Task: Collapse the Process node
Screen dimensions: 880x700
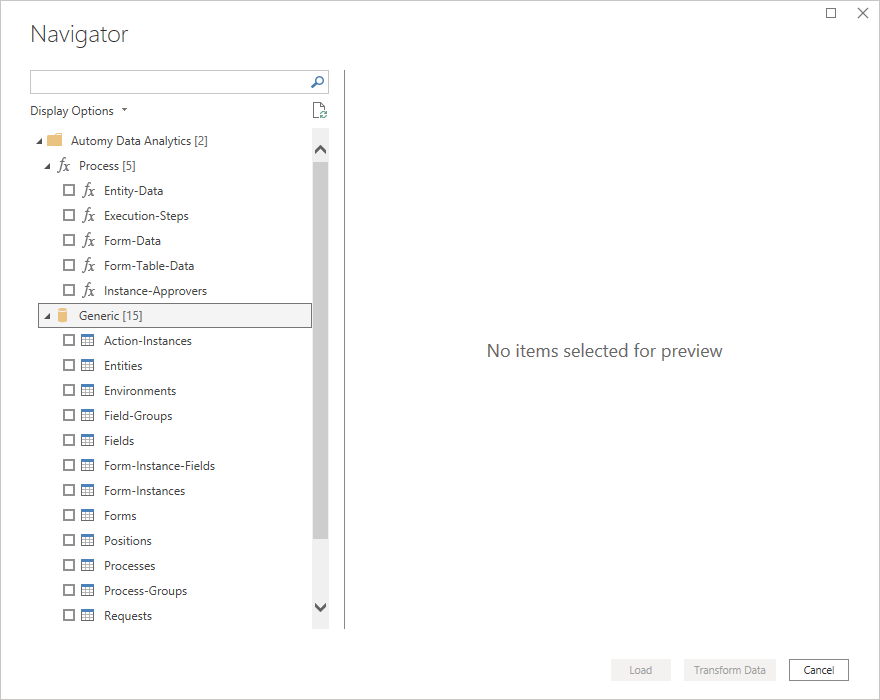Action: click(47, 165)
